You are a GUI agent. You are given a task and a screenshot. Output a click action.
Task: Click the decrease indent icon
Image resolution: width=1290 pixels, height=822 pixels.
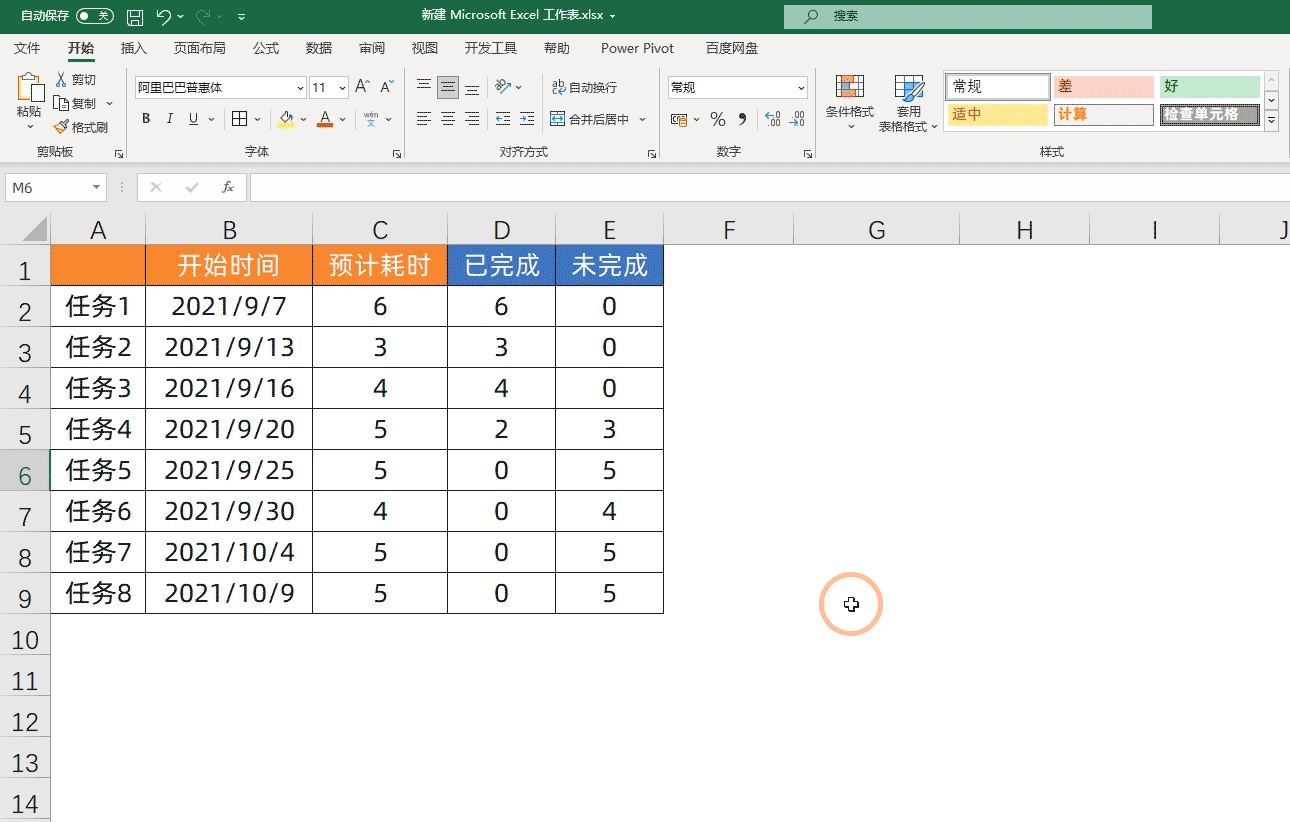502,119
